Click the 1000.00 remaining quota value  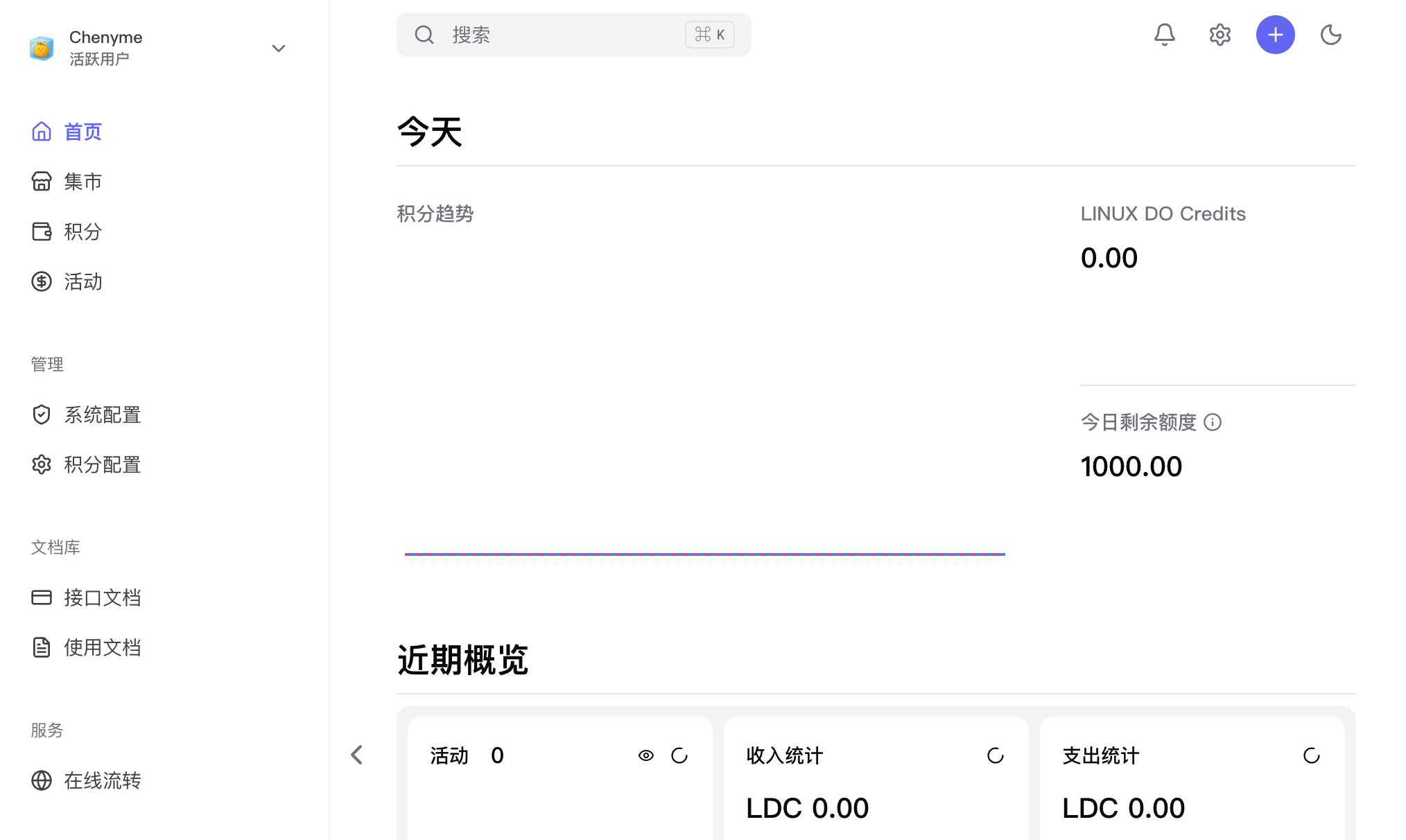(x=1131, y=466)
